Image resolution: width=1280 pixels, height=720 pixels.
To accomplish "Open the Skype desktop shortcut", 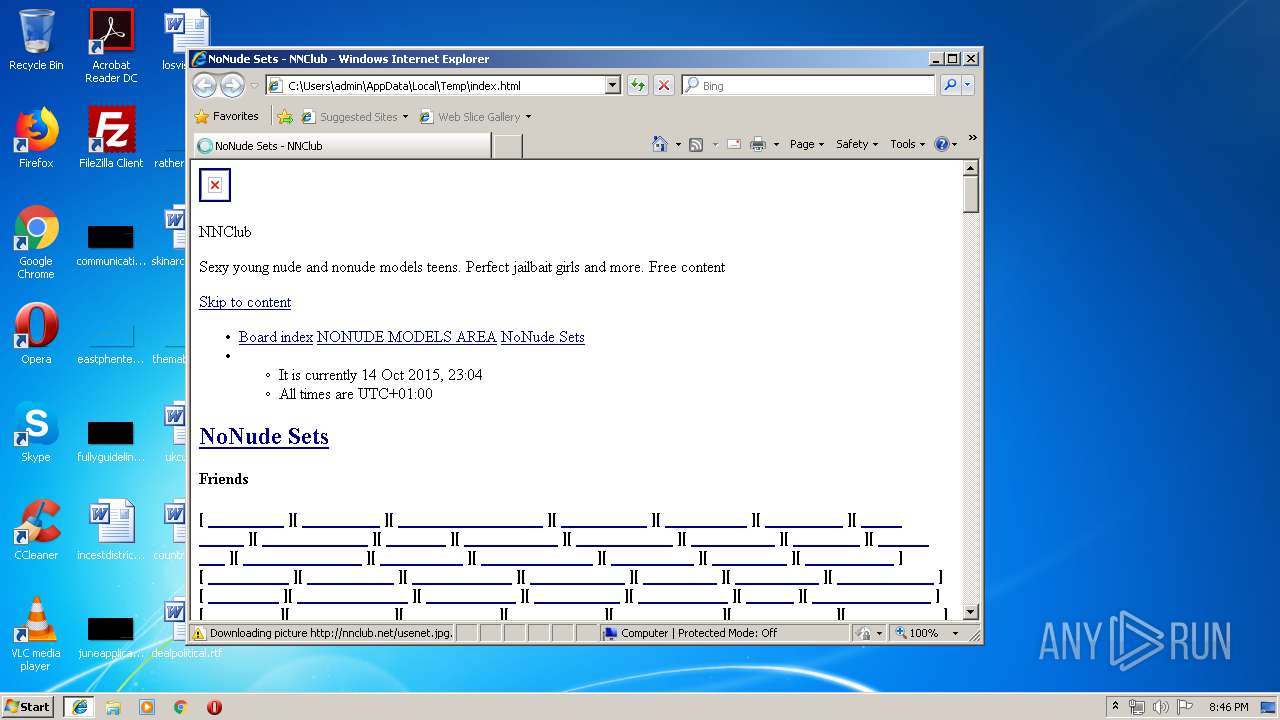I will (x=36, y=432).
